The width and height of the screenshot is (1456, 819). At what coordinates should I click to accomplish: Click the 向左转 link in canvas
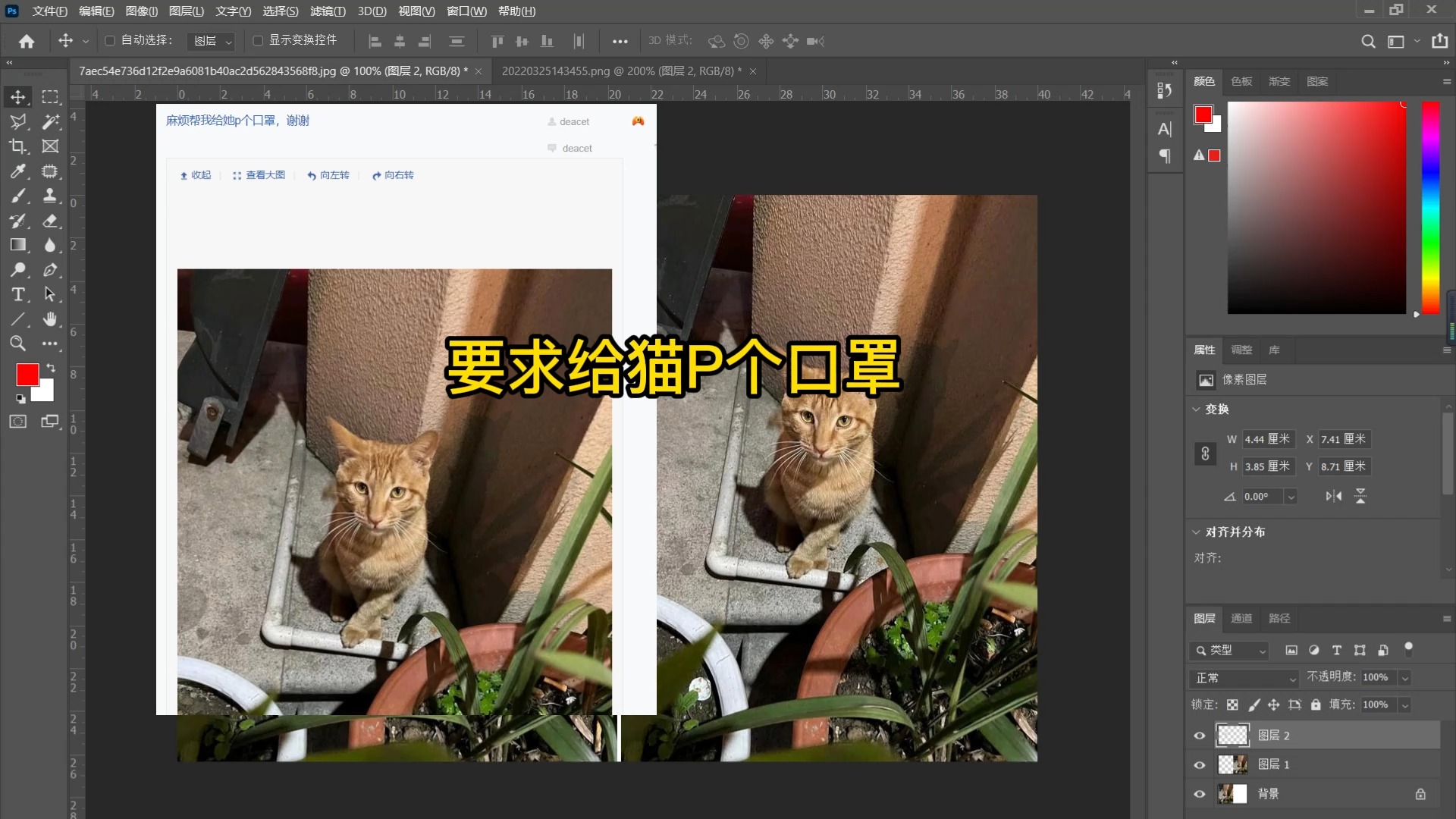[x=328, y=175]
